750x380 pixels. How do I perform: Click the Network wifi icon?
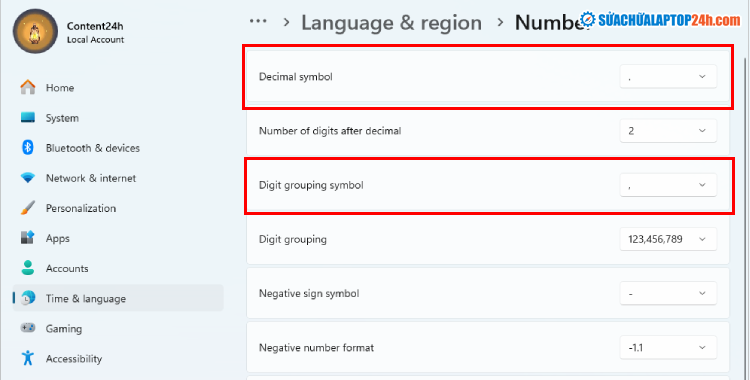click(28, 178)
